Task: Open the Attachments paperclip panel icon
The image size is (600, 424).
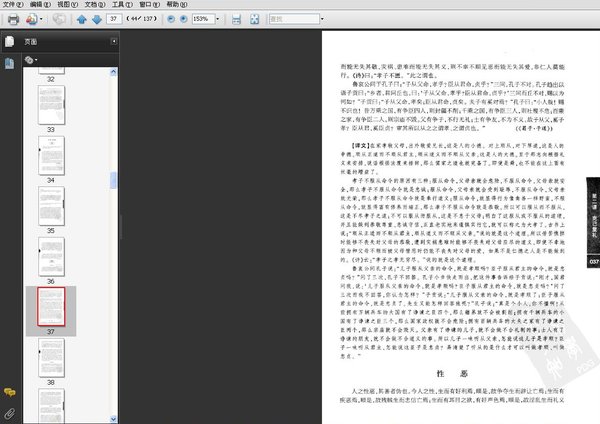Action: tap(10, 413)
